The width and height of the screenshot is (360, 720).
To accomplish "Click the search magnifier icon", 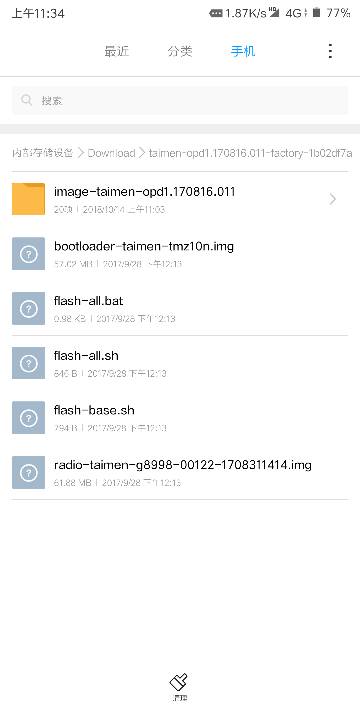I will click(x=27, y=100).
